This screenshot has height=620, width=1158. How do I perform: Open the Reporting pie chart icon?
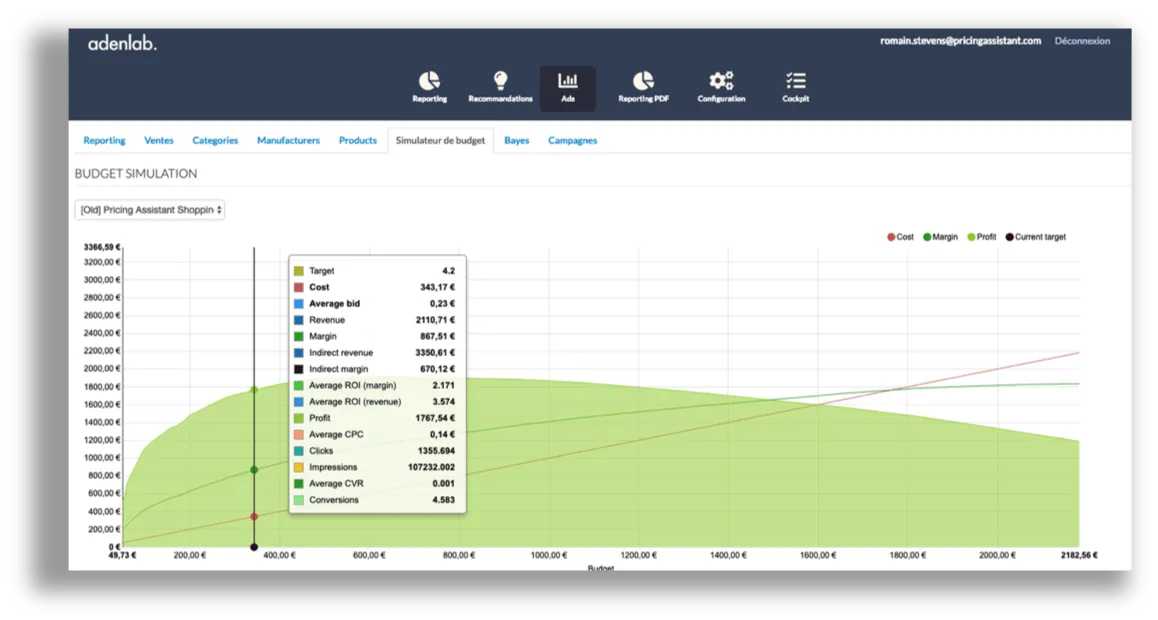tap(429, 87)
